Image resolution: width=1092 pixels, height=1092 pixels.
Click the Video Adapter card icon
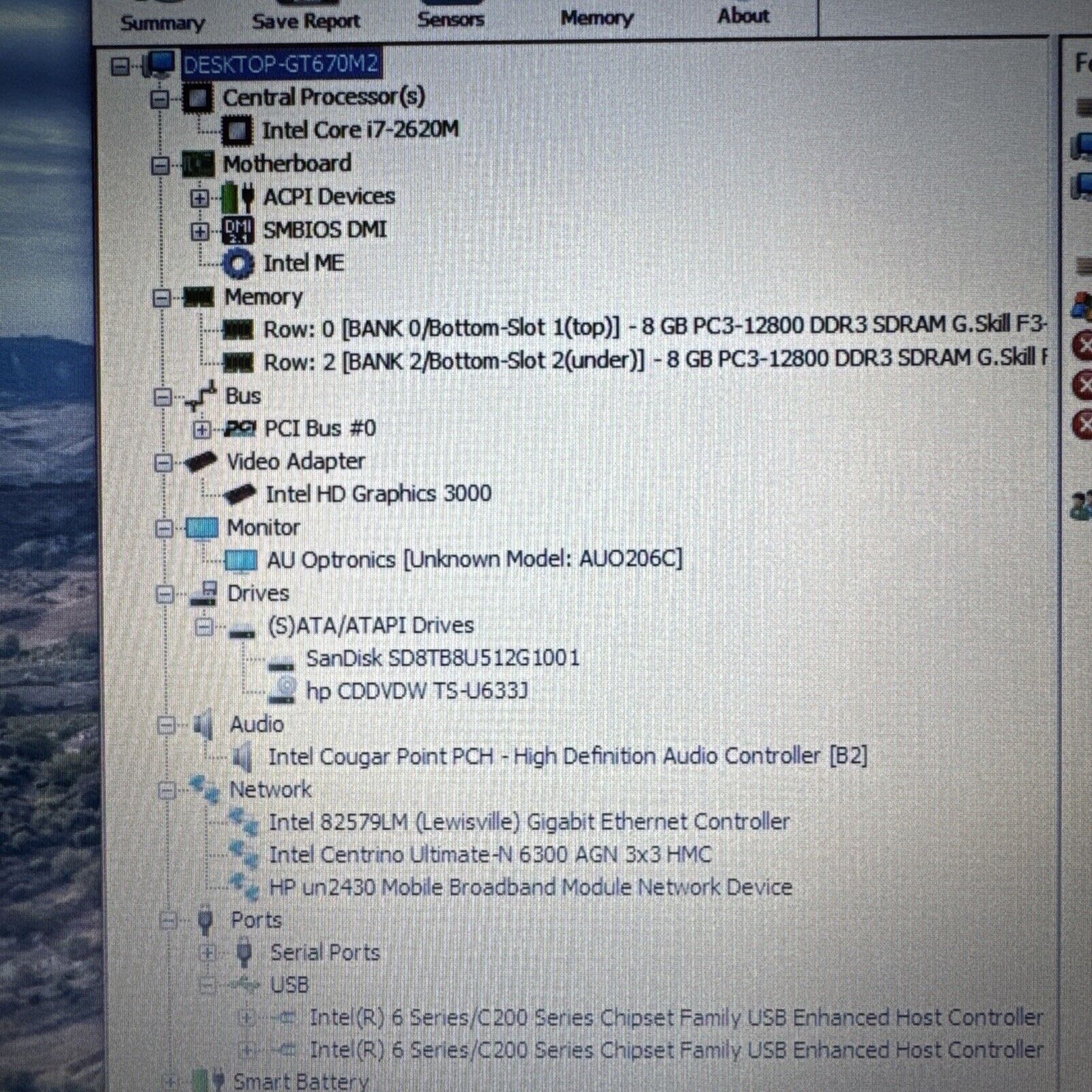pyautogui.click(x=201, y=462)
